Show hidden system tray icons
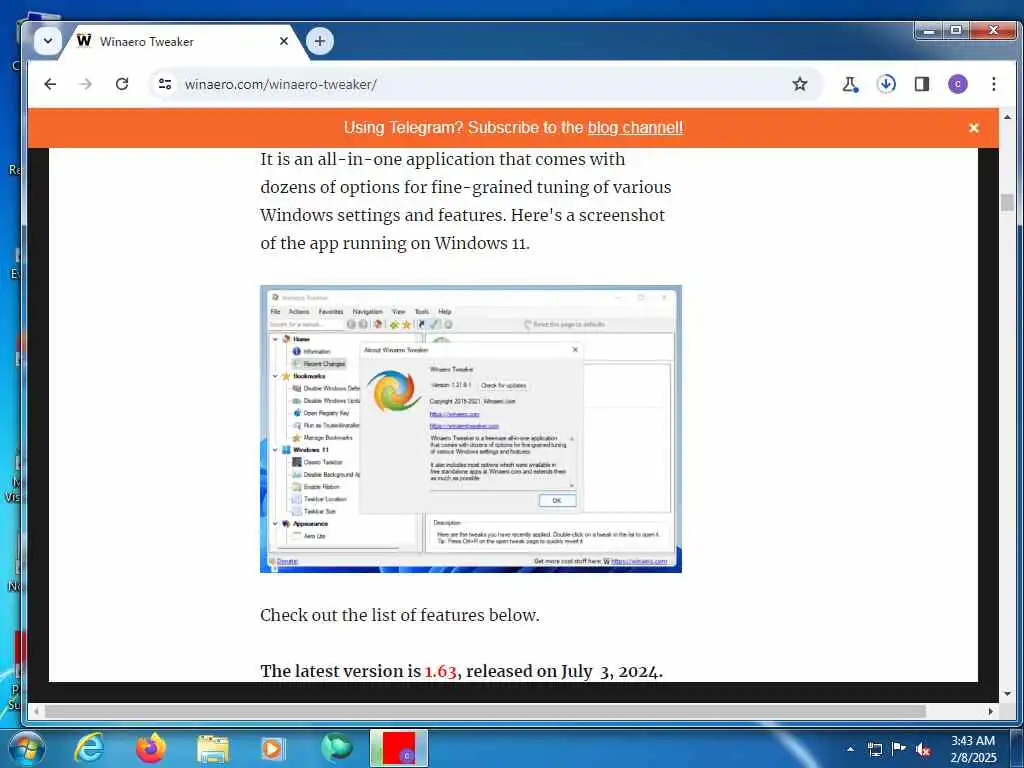This screenshot has height=768, width=1024. tap(850, 749)
